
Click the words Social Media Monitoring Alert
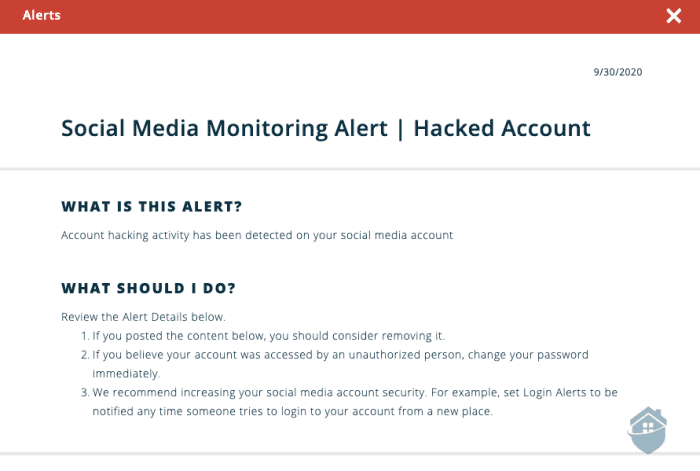click(224, 129)
